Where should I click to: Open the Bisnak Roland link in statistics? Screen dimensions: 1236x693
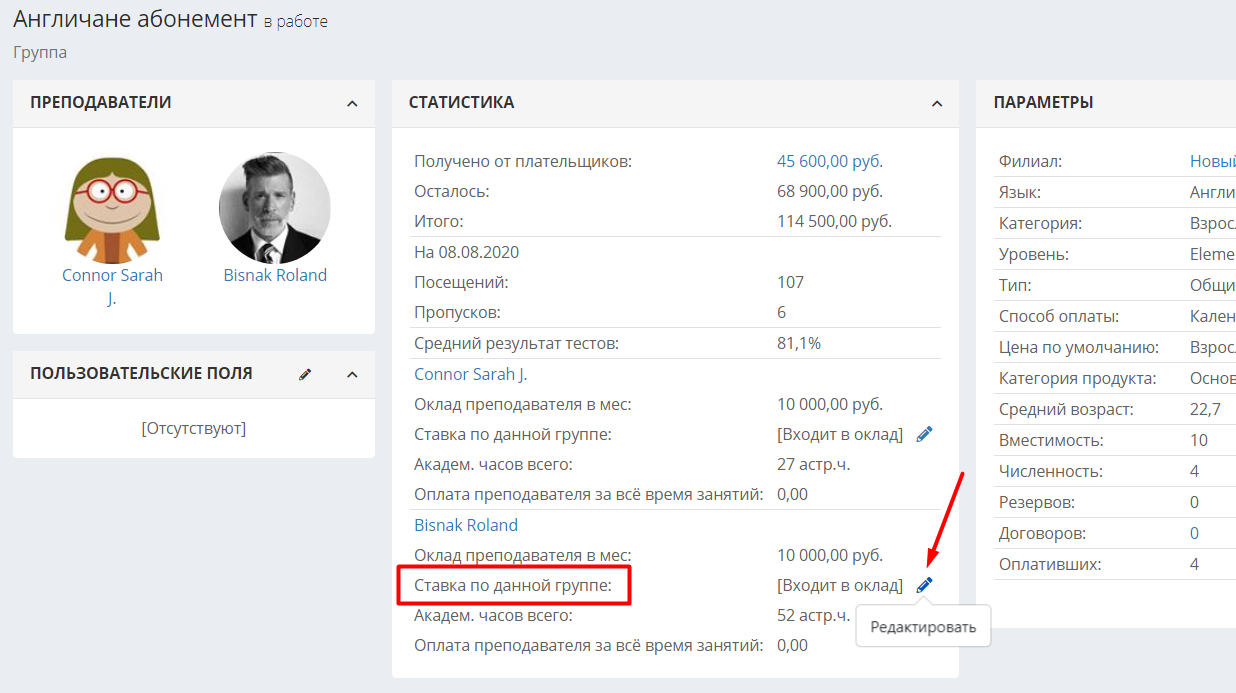466,525
